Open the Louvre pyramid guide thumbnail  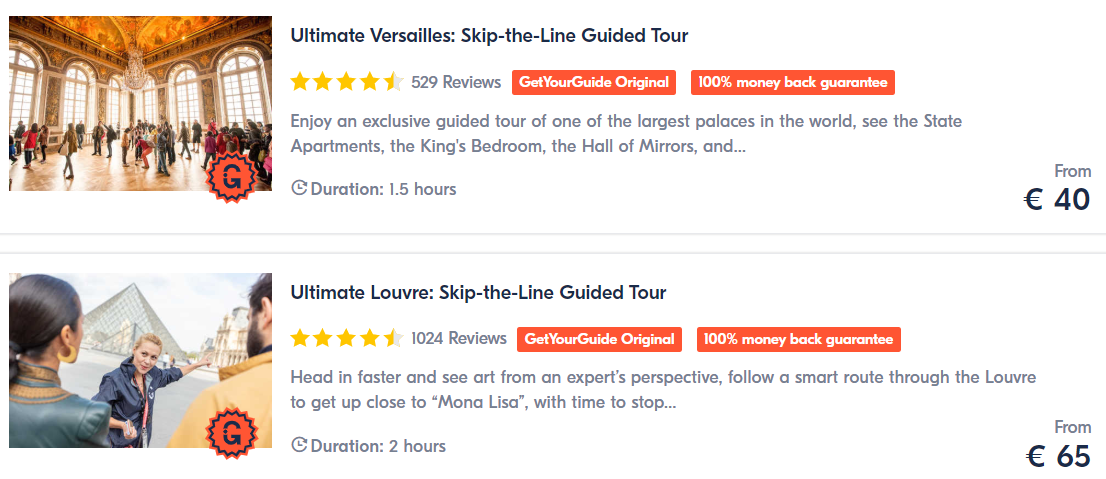[x=140, y=360]
